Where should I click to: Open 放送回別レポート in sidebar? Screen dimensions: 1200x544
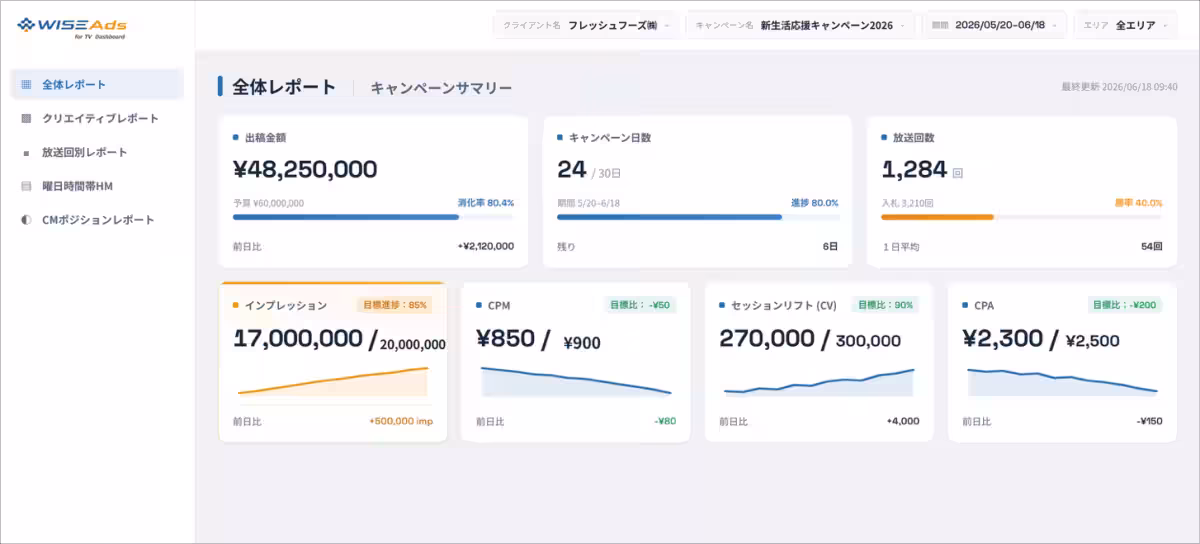(x=97, y=152)
